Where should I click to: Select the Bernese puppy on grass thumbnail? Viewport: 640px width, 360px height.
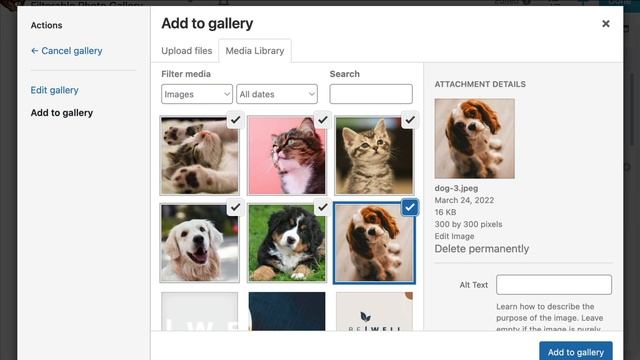click(287, 243)
